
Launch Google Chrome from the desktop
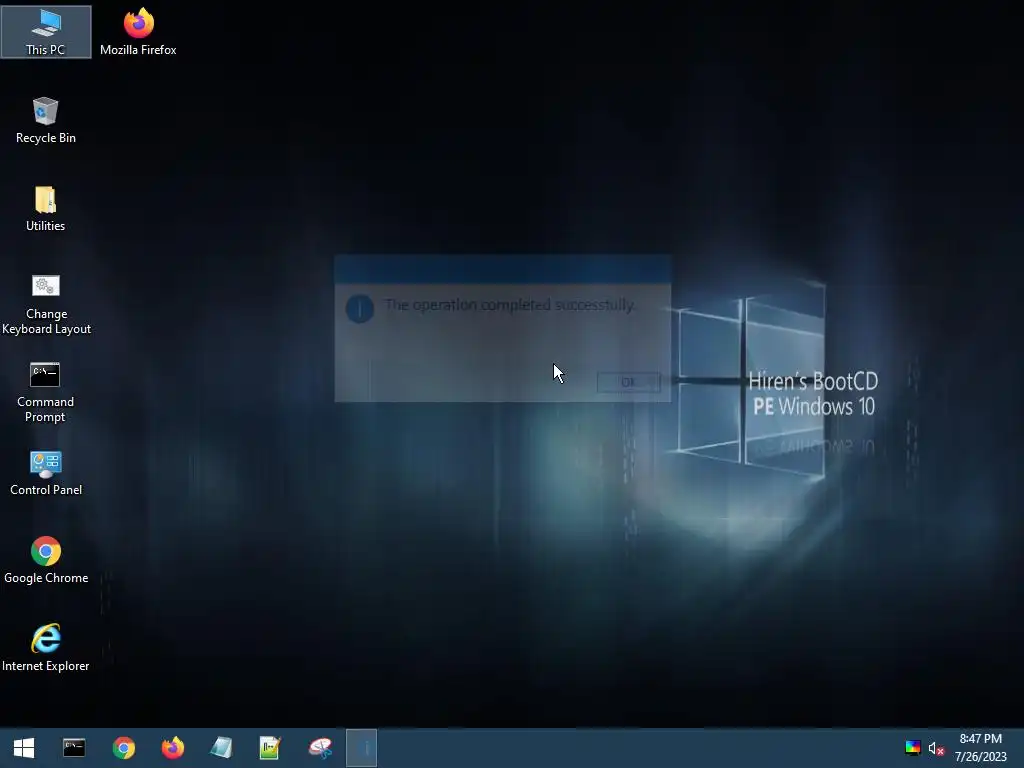coord(46,560)
